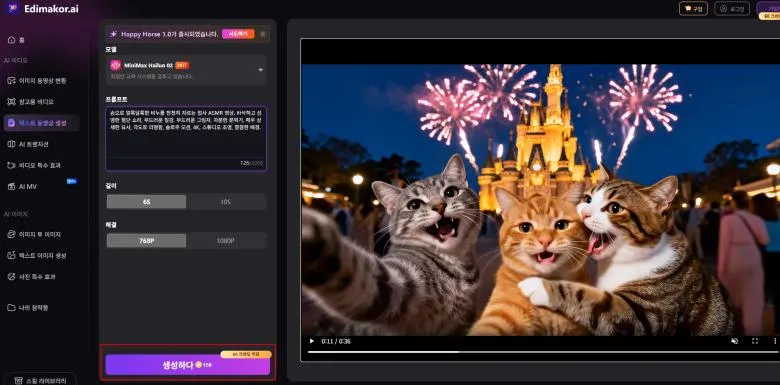Open the AI translation sidebar item
780x385 pixels.
[29, 144]
